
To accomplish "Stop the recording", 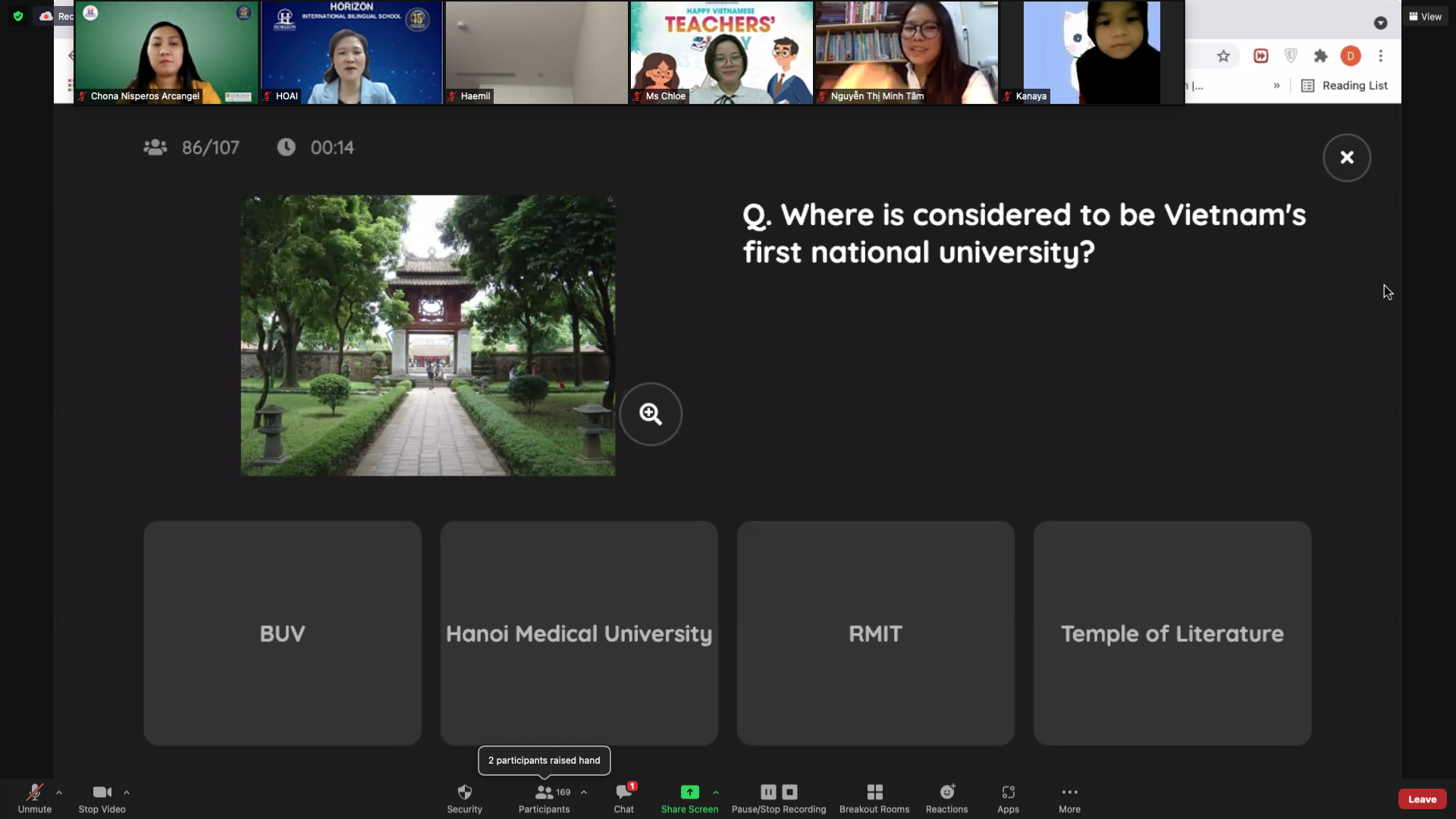I will 789,792.
